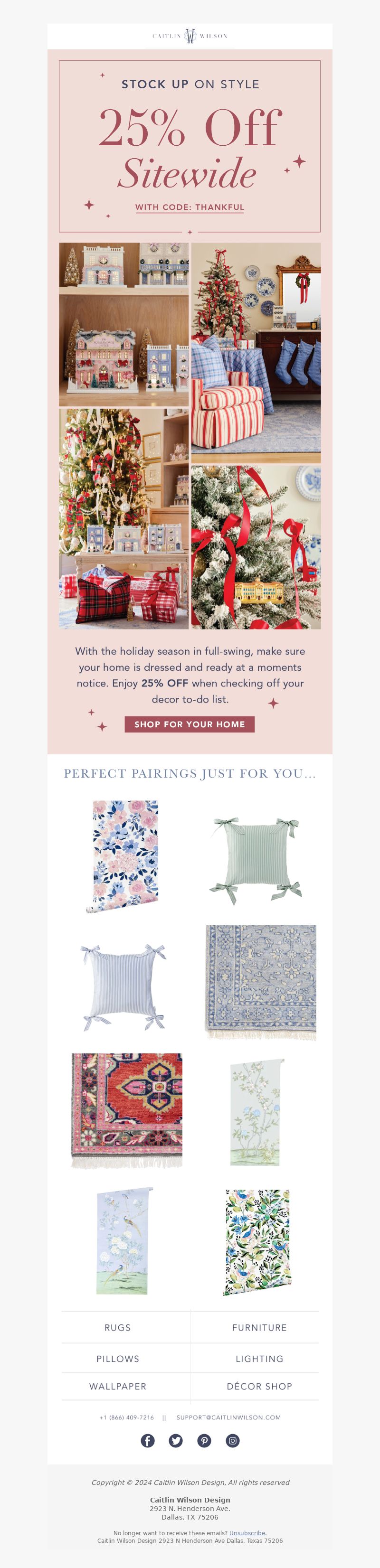Open the Pillows category
This screenshot has width=380, height=1568.
click(x=117, y=1358)
